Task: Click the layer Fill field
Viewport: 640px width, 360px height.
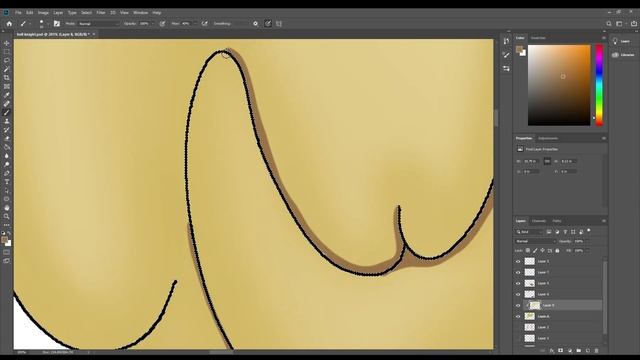Action: point(580,251)
